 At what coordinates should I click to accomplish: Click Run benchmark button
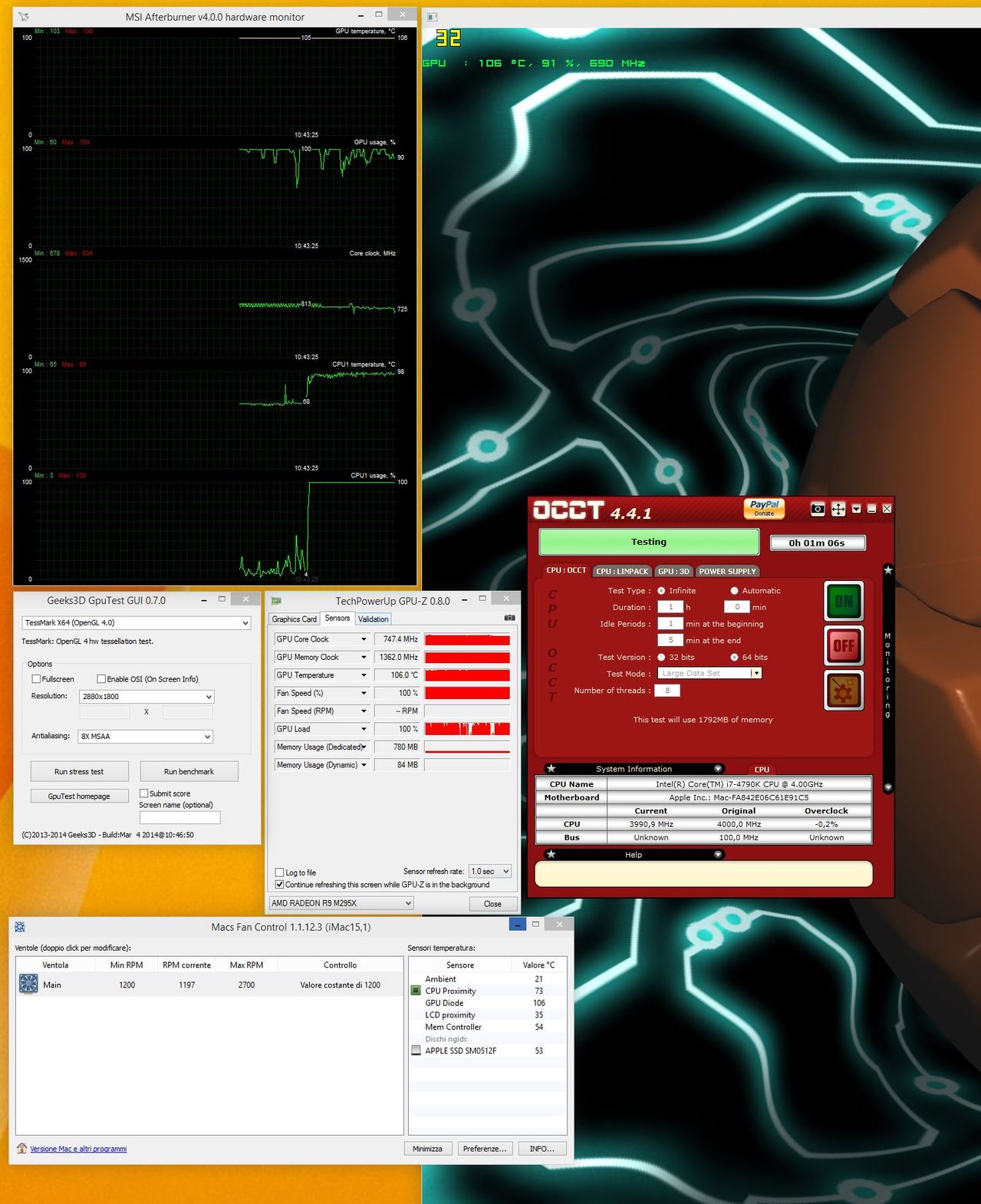point(189,771)
